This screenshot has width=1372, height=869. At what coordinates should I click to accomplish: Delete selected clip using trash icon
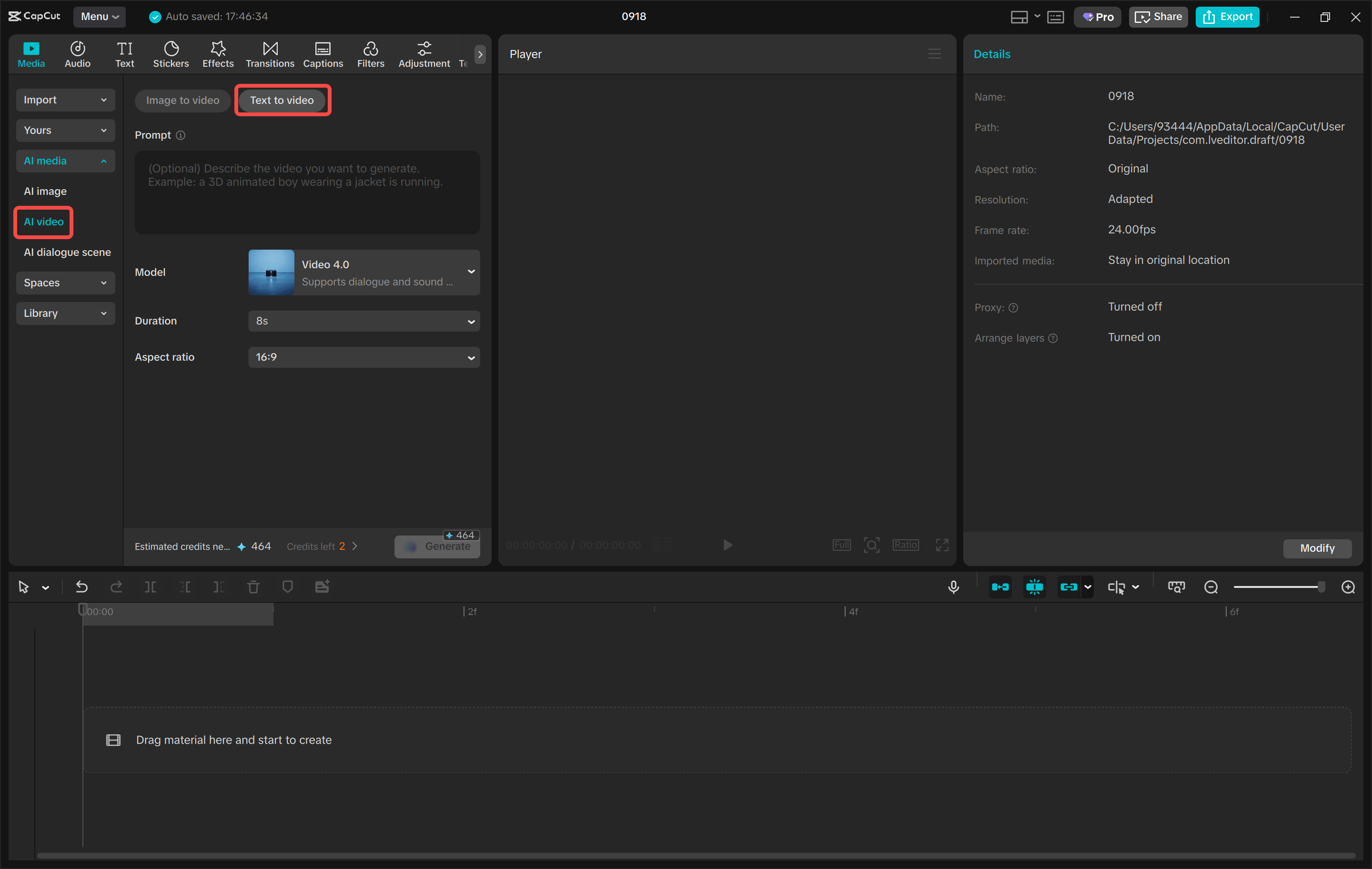253,586
